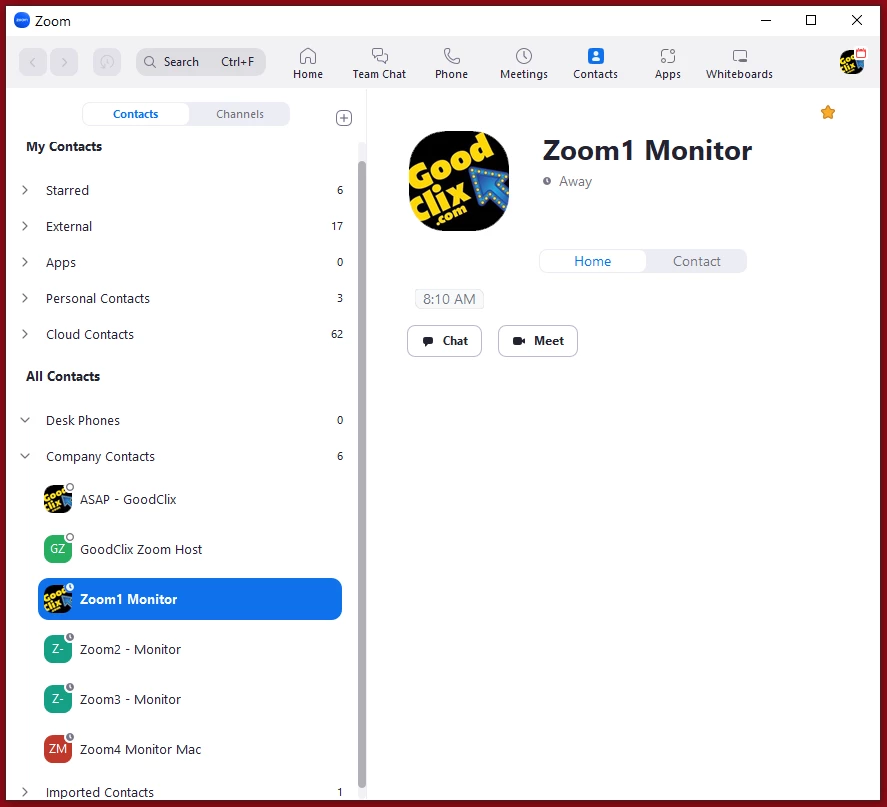
Task: Open Whiteboards from the toolbar
Action: click(x=739, y=63)
